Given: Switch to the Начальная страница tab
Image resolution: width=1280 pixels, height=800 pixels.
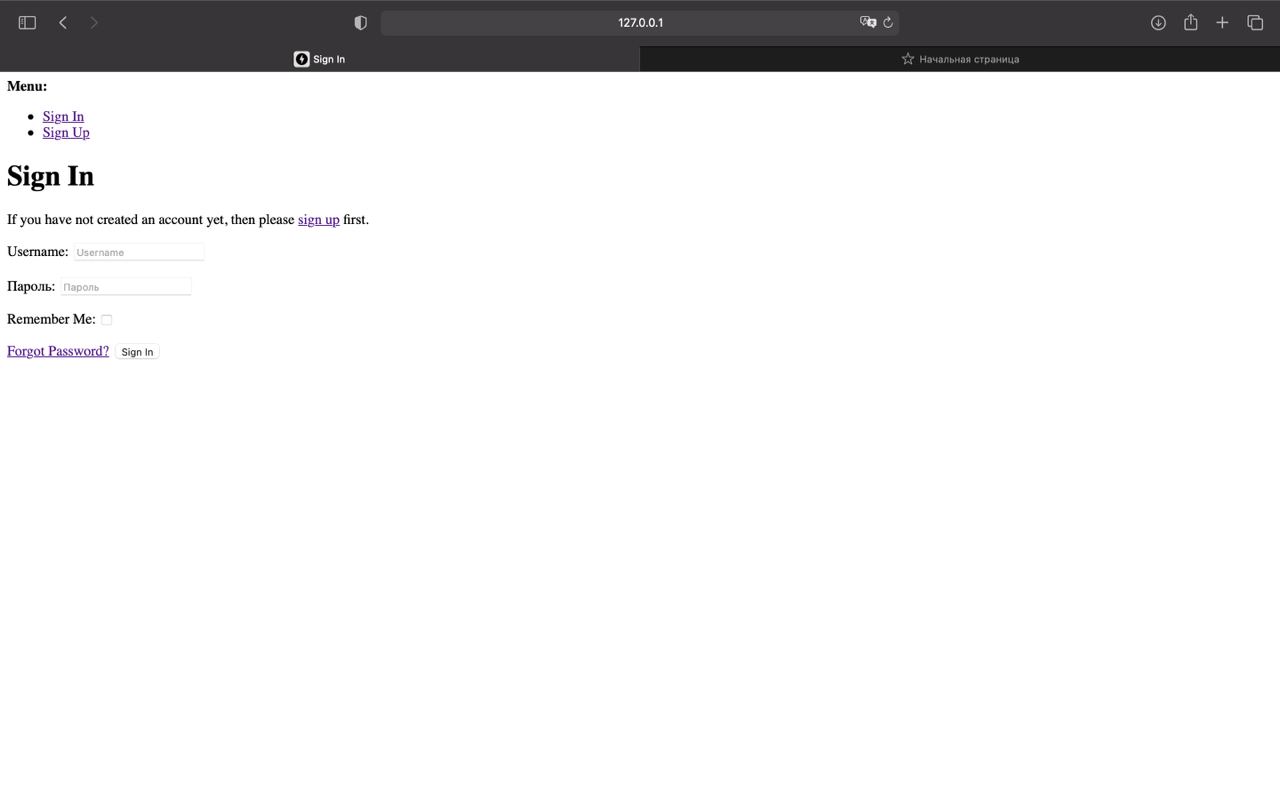Looking at the screenshot, I should coord(960,59).
